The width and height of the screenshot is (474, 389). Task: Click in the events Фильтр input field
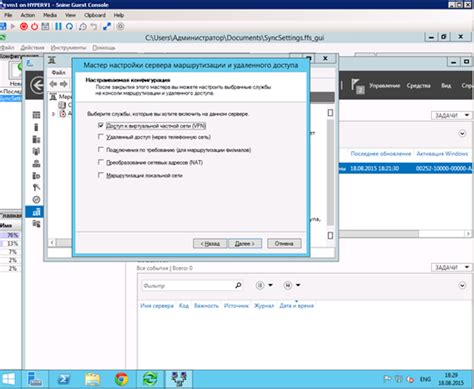188,286
